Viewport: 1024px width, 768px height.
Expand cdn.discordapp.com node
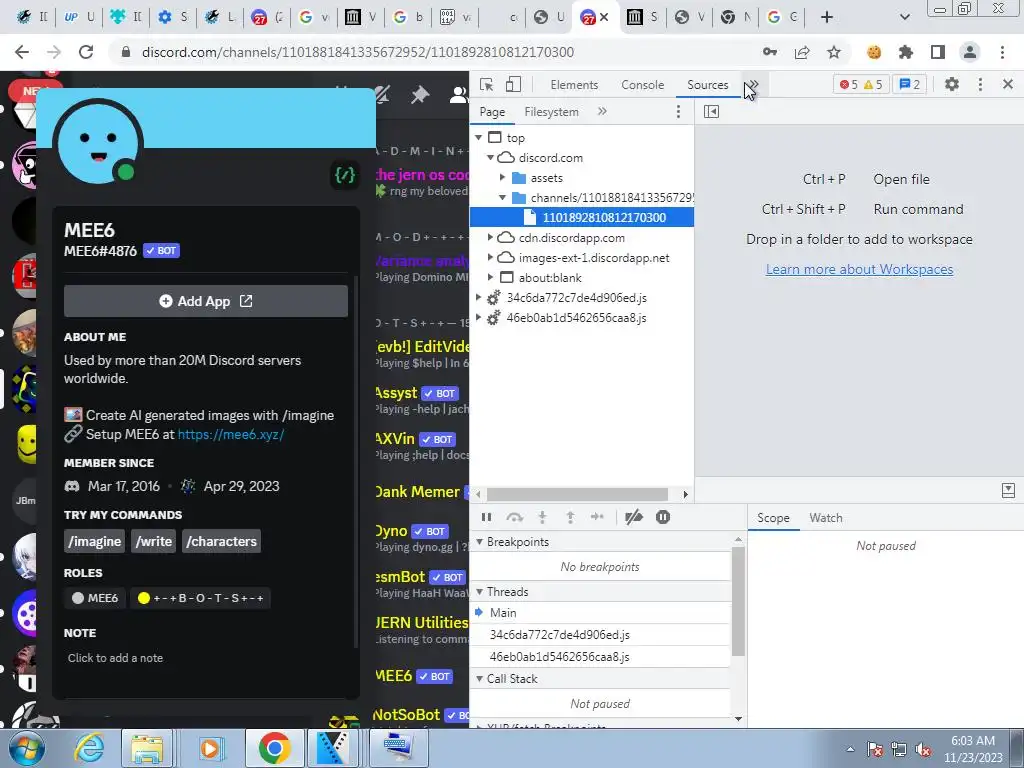coord(490,238)
